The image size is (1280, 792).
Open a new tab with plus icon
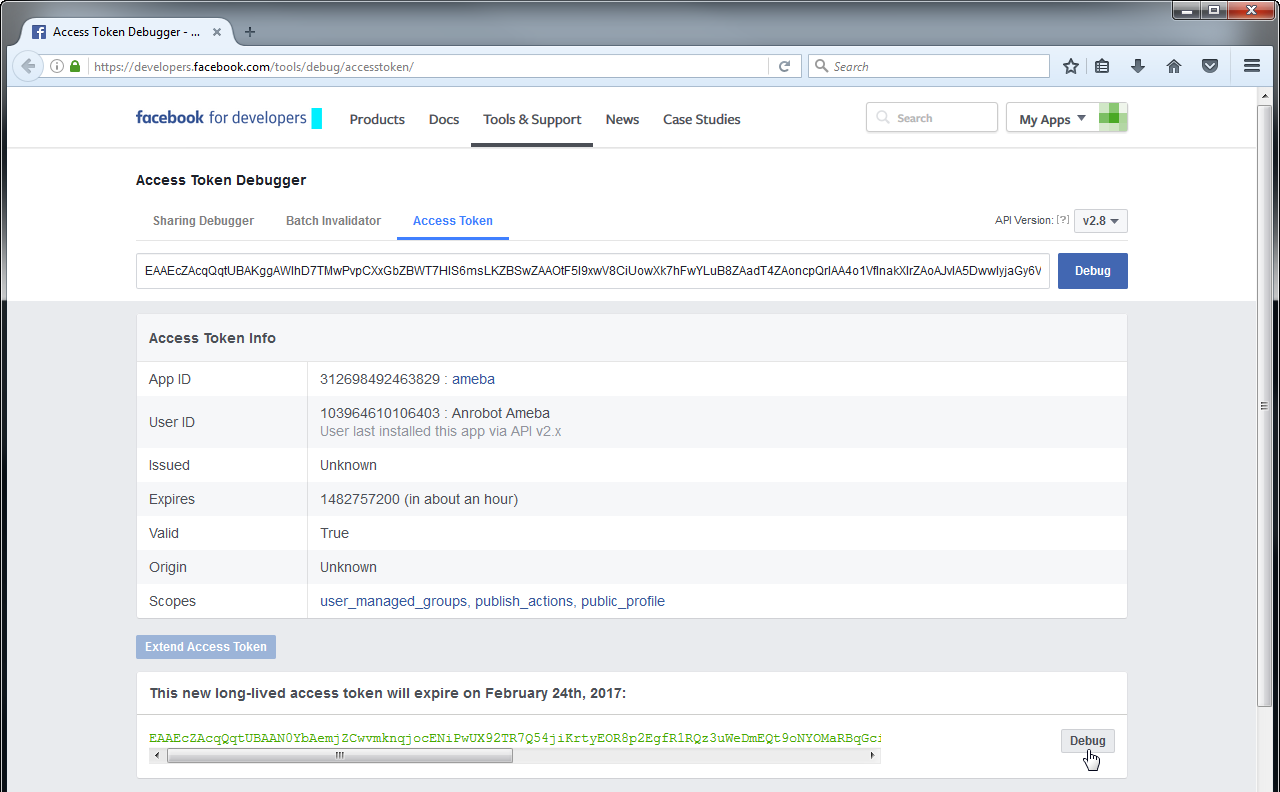click(x=250, y=32)
